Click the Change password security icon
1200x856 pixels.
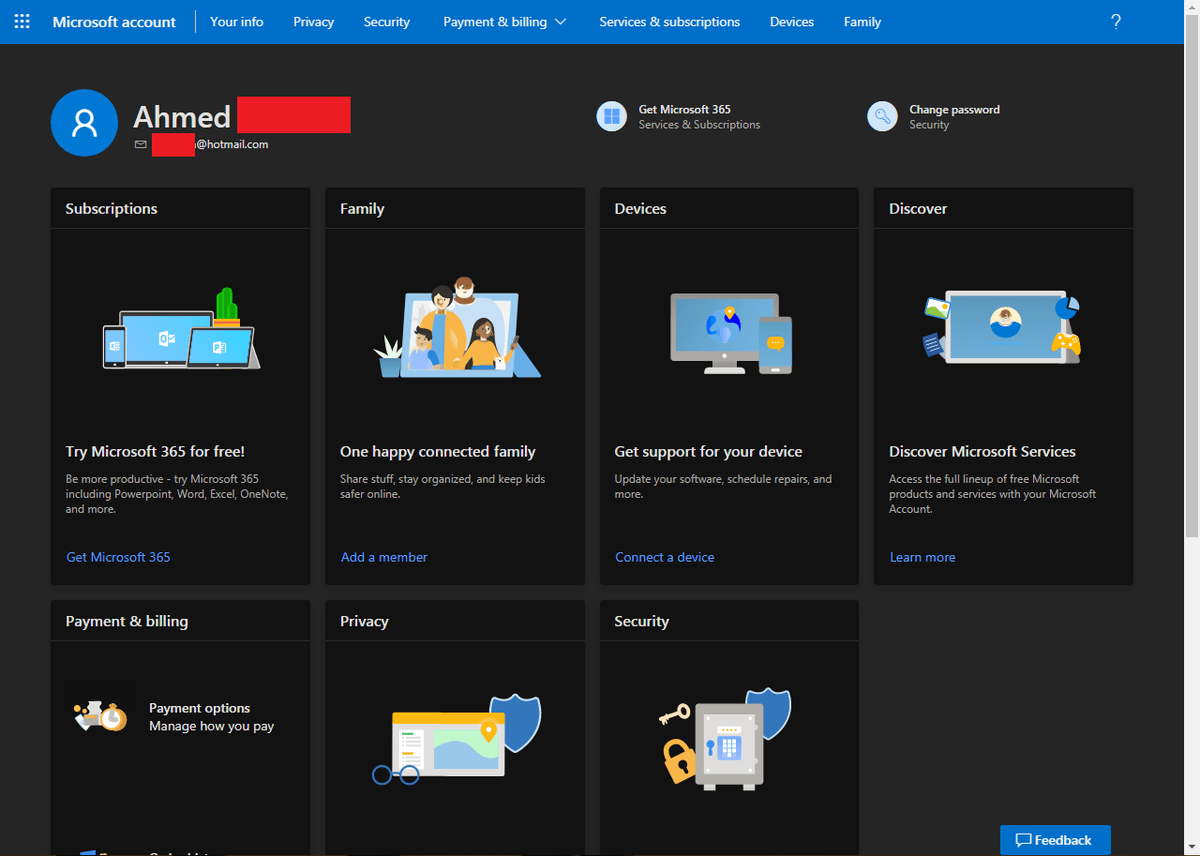[882, 116]
